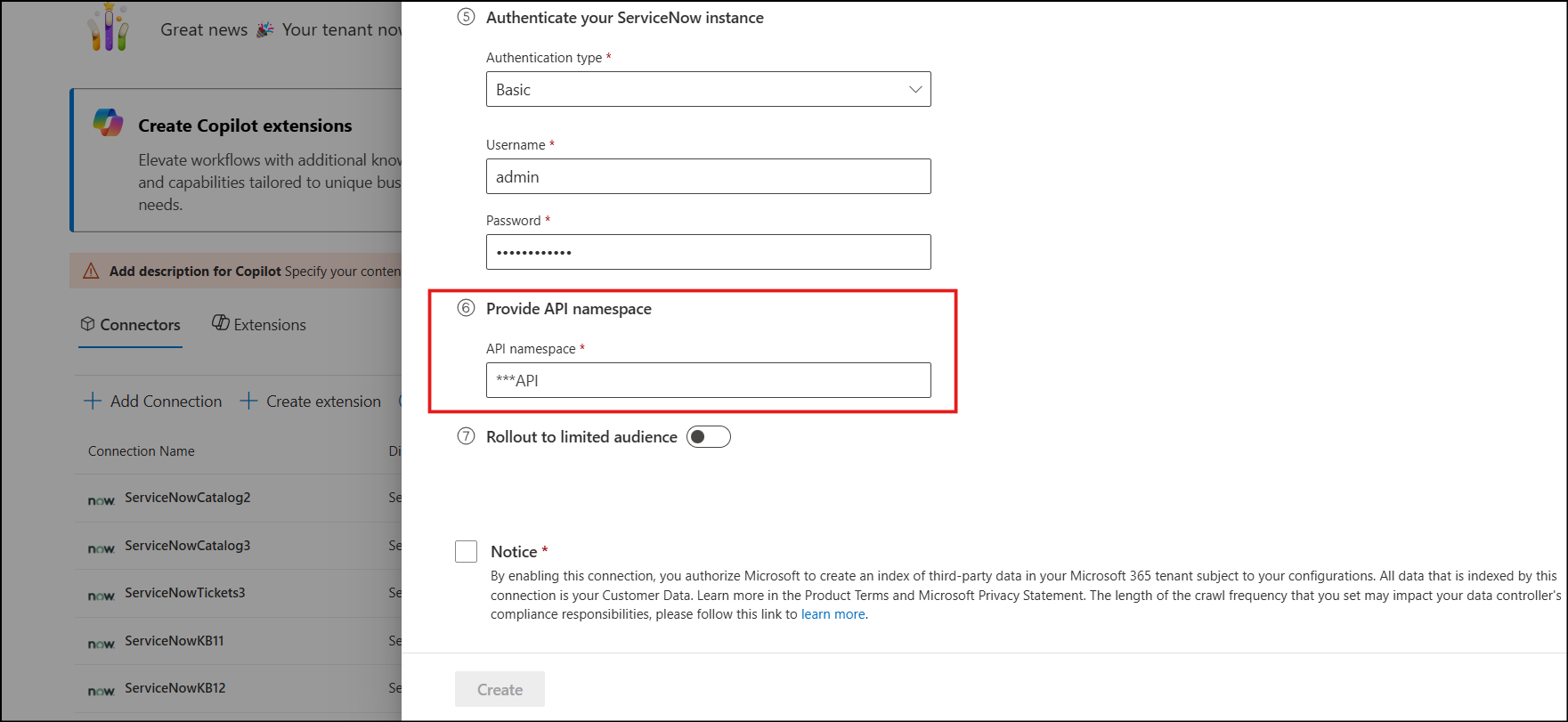1568x722 pixels.
Task: Click the Copilot logo icon
Action: (x=109, y=123)
